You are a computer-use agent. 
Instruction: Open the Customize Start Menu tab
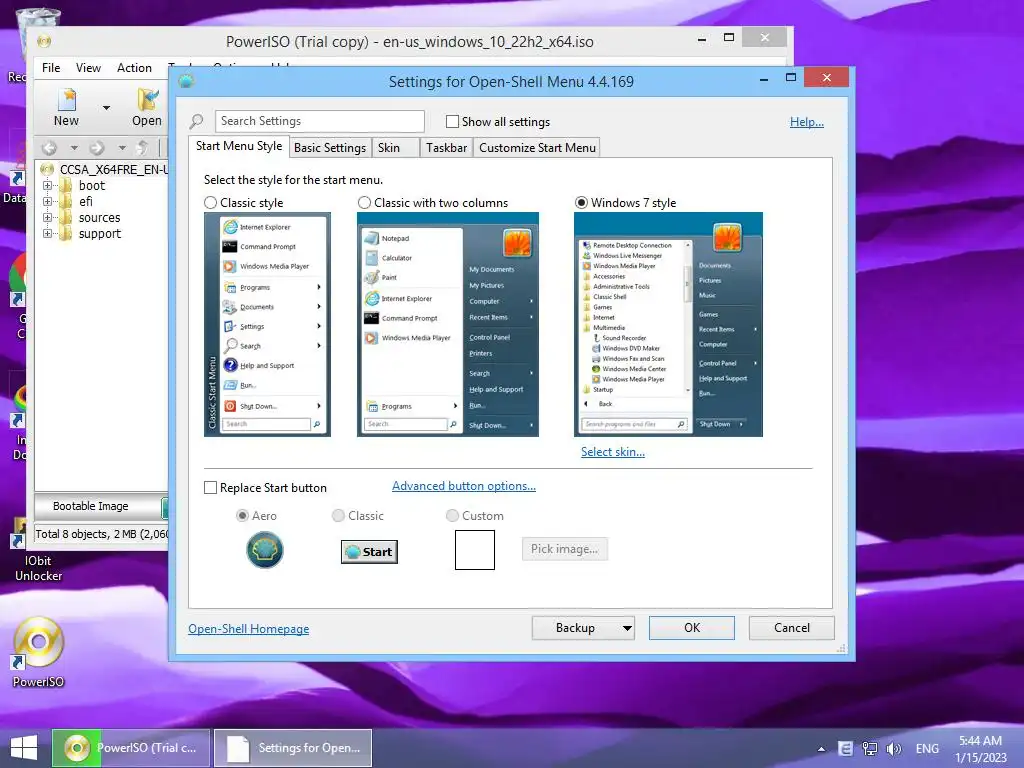[x=537, y=148]
